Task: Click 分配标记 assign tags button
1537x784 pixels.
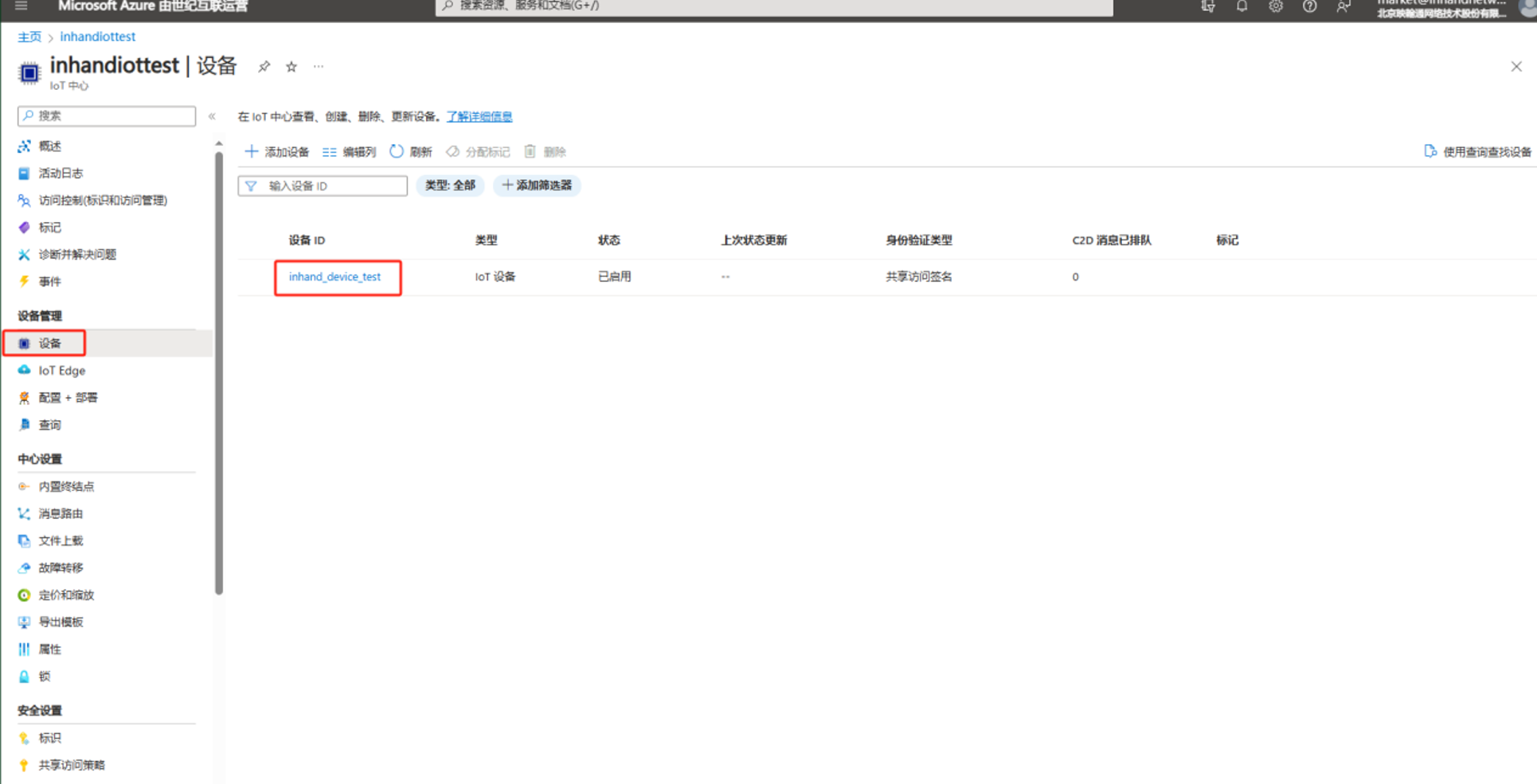Action: coord(478,152)
